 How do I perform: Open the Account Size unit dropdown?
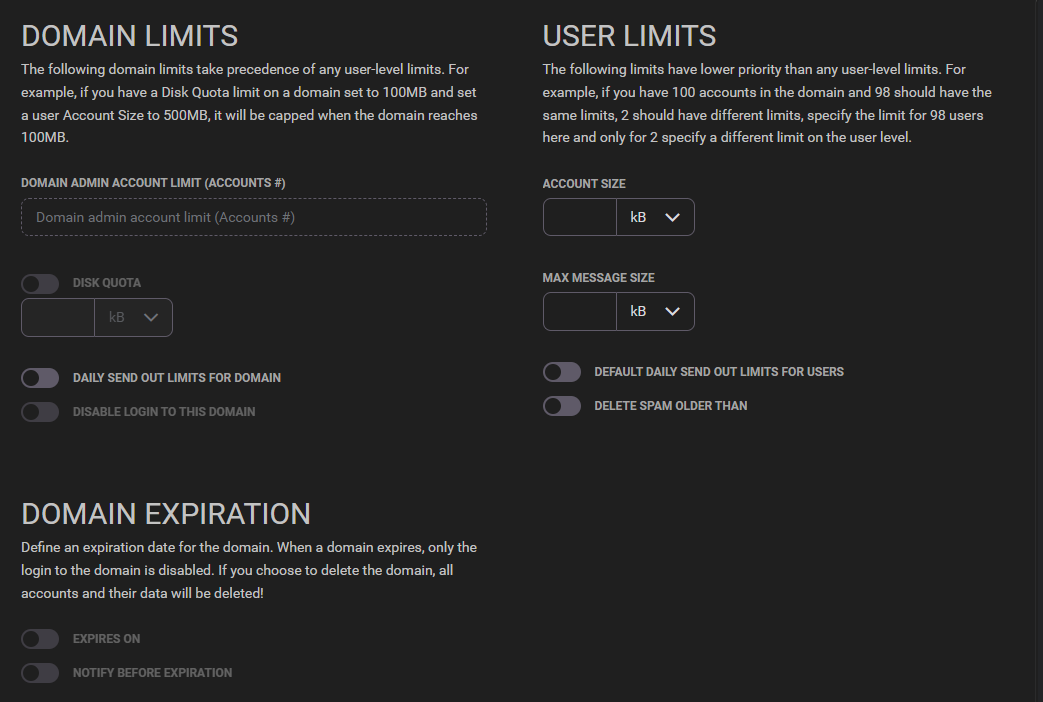(656, 217)
